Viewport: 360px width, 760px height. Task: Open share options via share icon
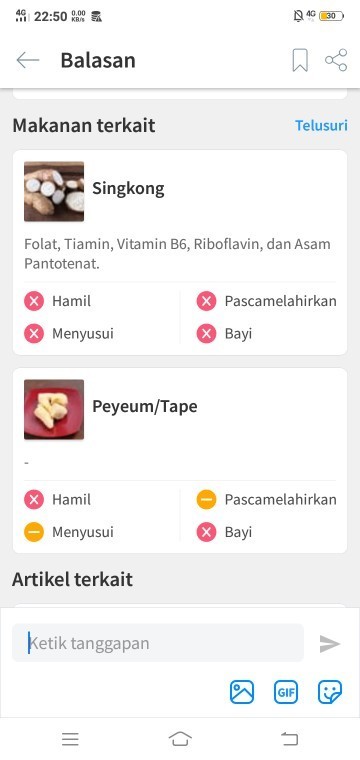(x=336, y=60)
